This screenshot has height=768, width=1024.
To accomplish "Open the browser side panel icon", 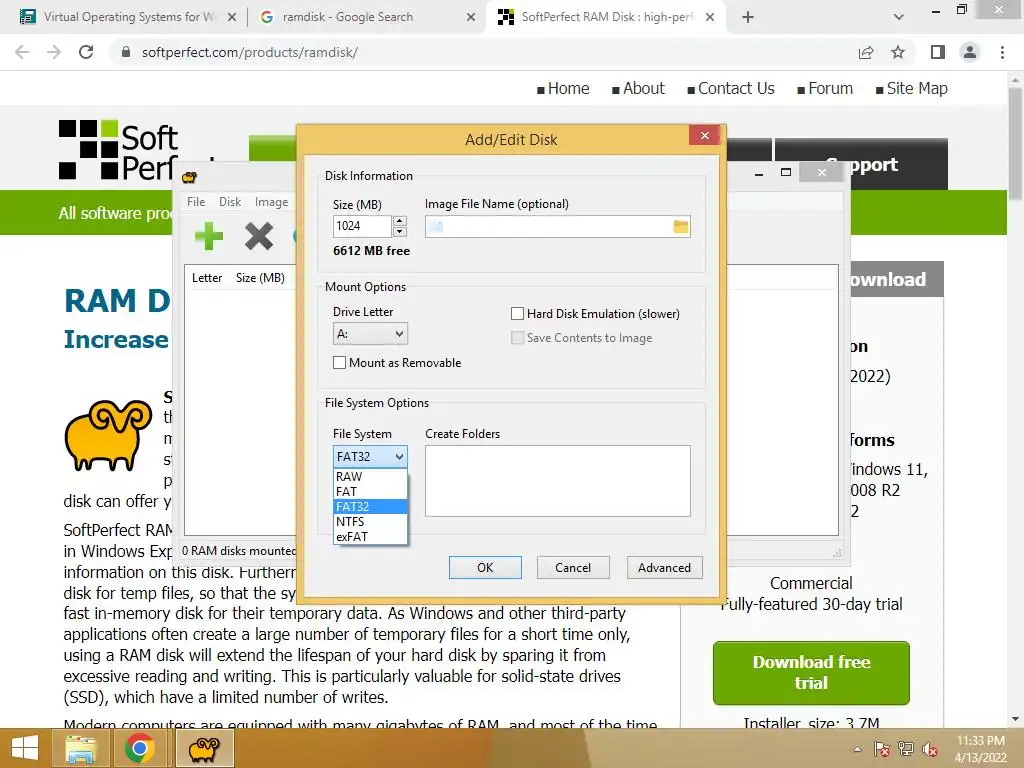I will point(938,52).
